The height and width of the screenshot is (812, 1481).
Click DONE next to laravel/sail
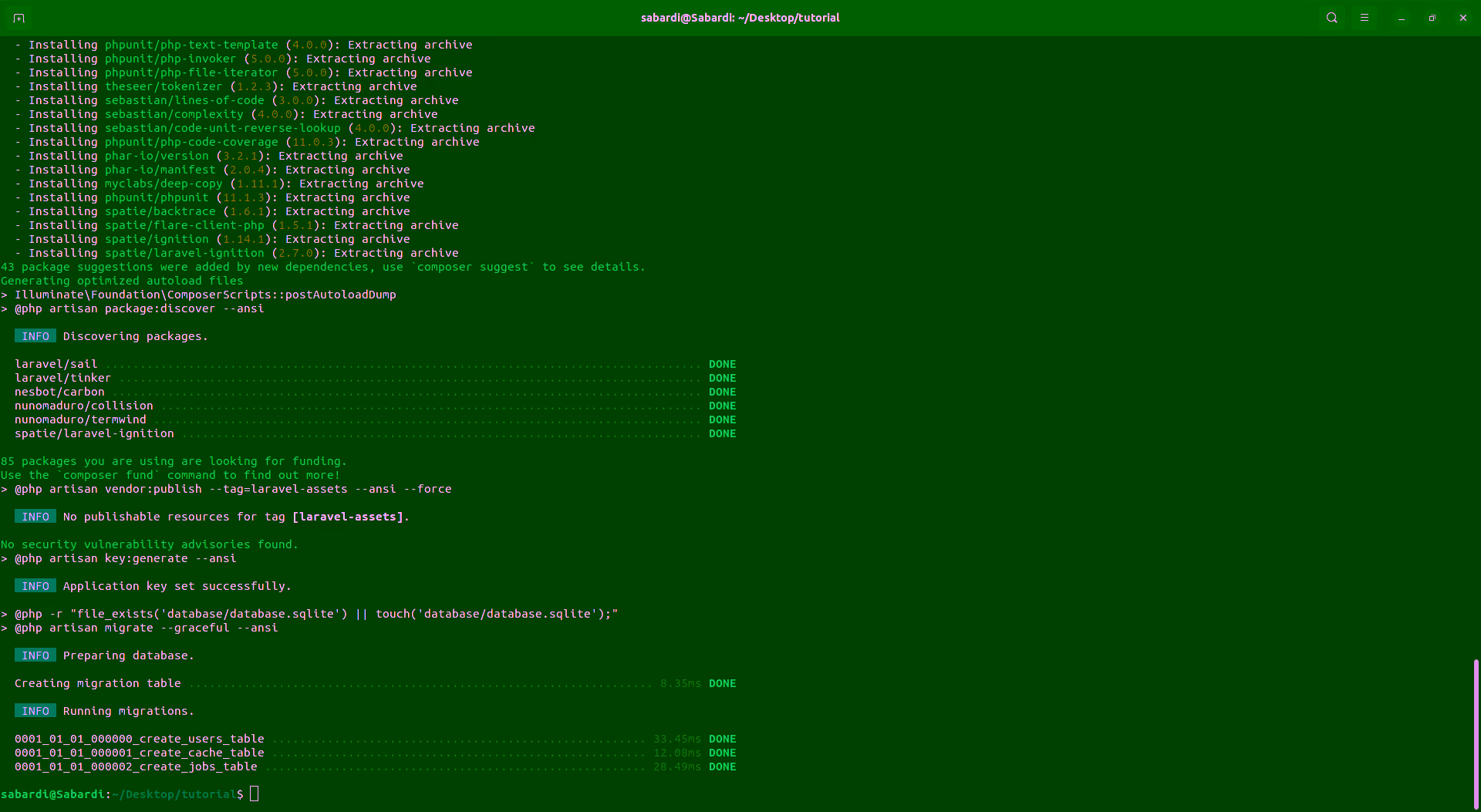(722, 363)
